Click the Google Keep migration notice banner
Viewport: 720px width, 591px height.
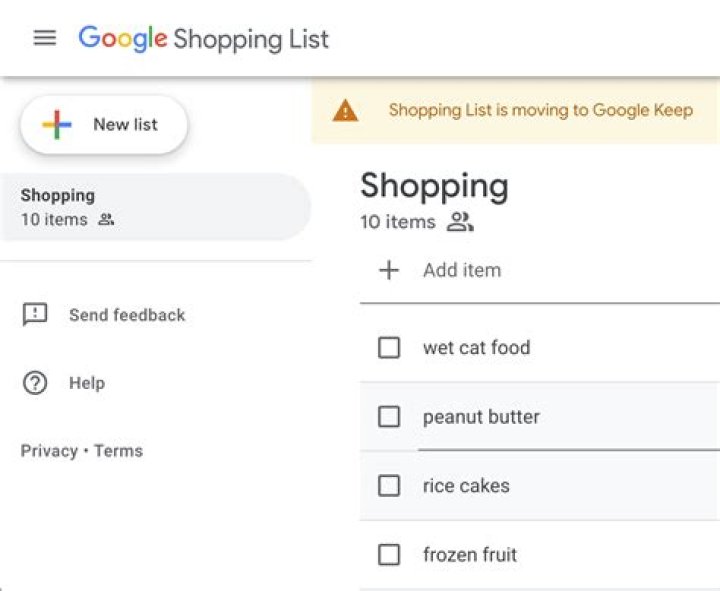(540, 110)
